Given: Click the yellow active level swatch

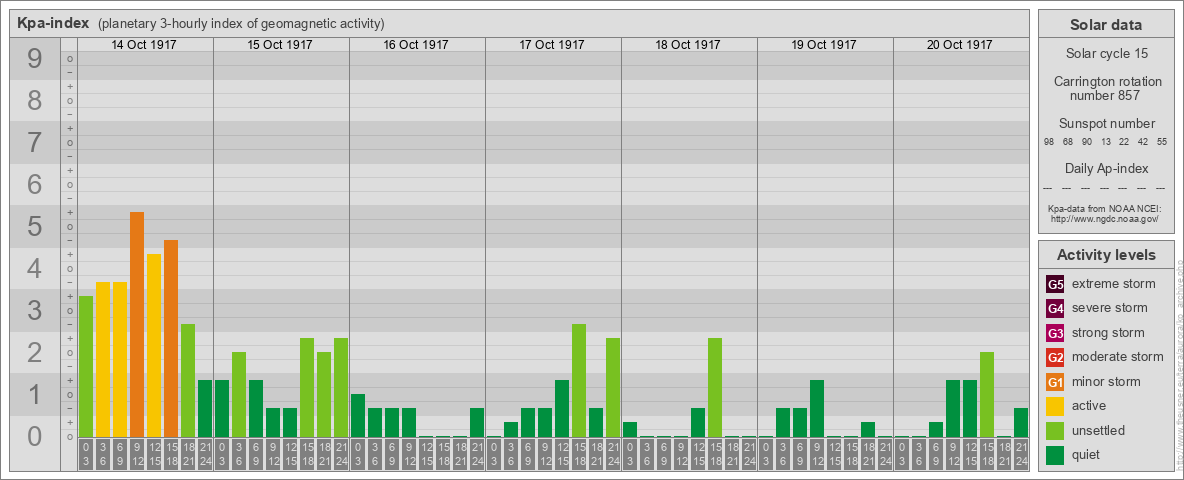Looking at the screenshot, I should coord(1055,406).
